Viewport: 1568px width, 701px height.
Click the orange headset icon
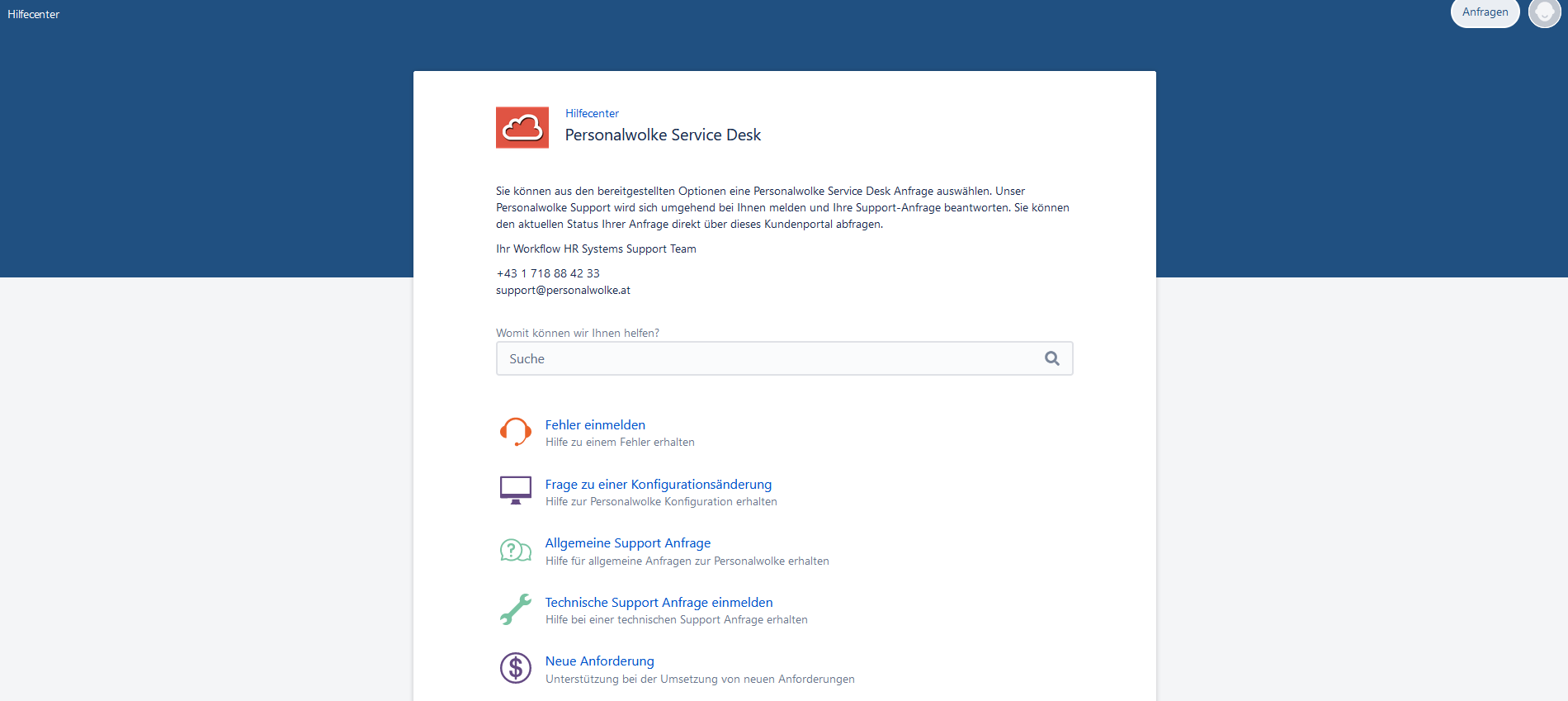pyautogui.click(x=515, y=432)
